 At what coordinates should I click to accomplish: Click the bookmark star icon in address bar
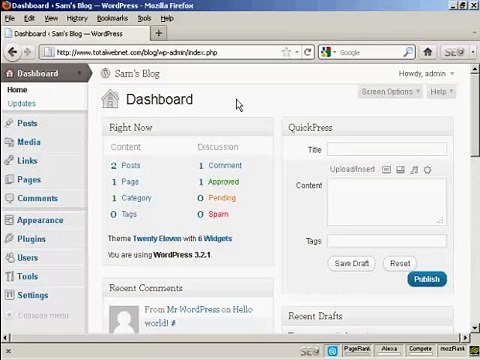coord(286,52)
